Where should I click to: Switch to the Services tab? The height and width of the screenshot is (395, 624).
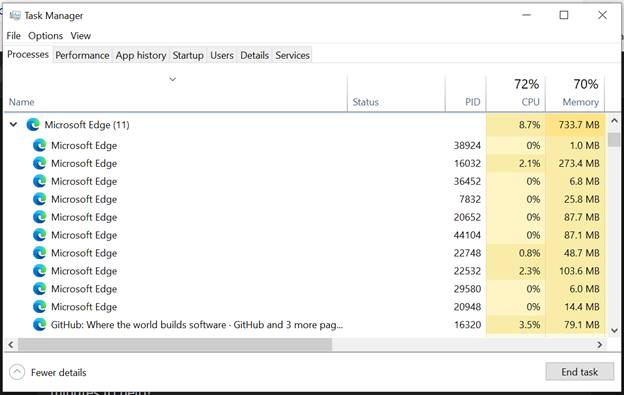pos(292,55)
